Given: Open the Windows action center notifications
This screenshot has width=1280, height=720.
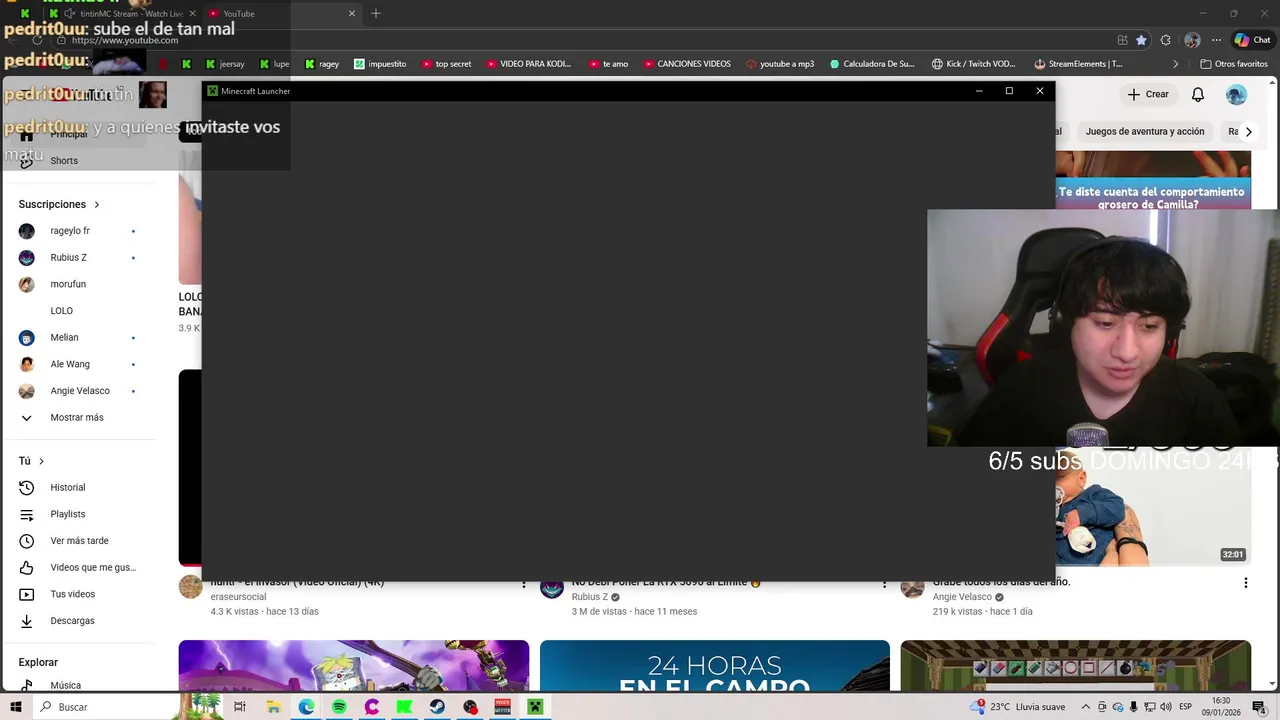Looking at the screenshot, I should tap(1259, 707).
